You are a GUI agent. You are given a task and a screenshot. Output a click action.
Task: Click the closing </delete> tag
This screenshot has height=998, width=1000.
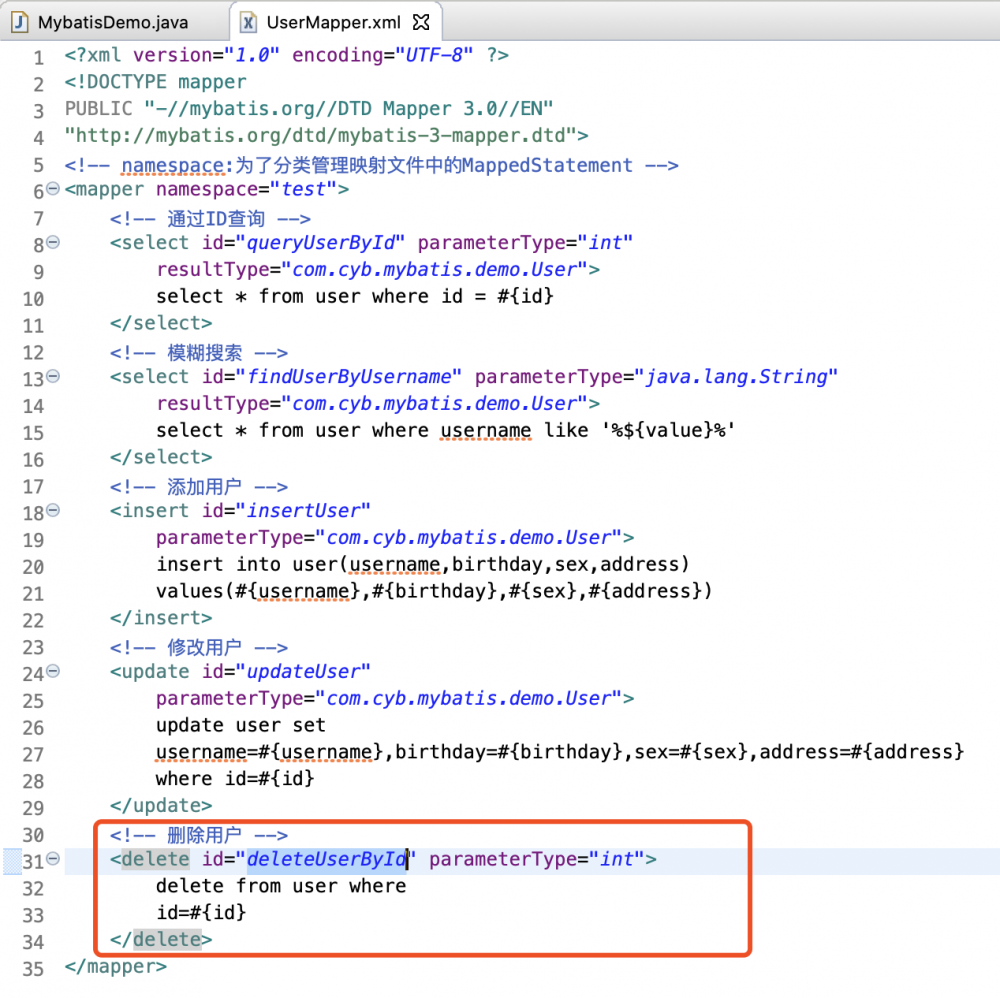click(x=161, y=939)
